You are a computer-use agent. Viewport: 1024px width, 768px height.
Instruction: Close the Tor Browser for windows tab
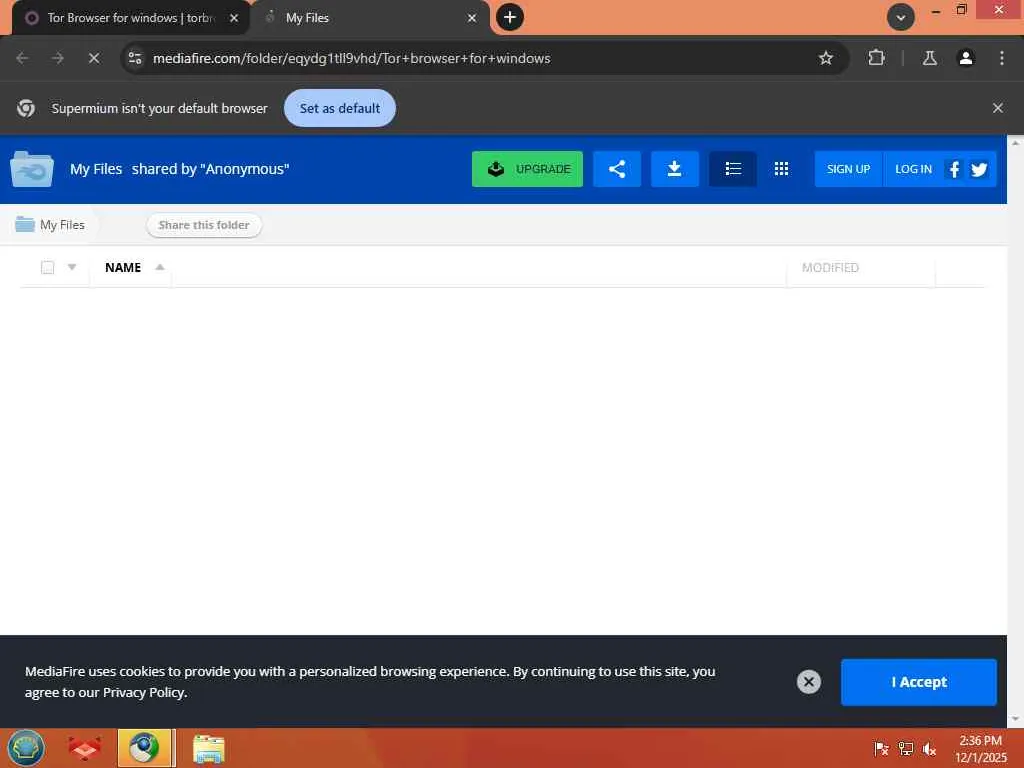tap(234, 18)
